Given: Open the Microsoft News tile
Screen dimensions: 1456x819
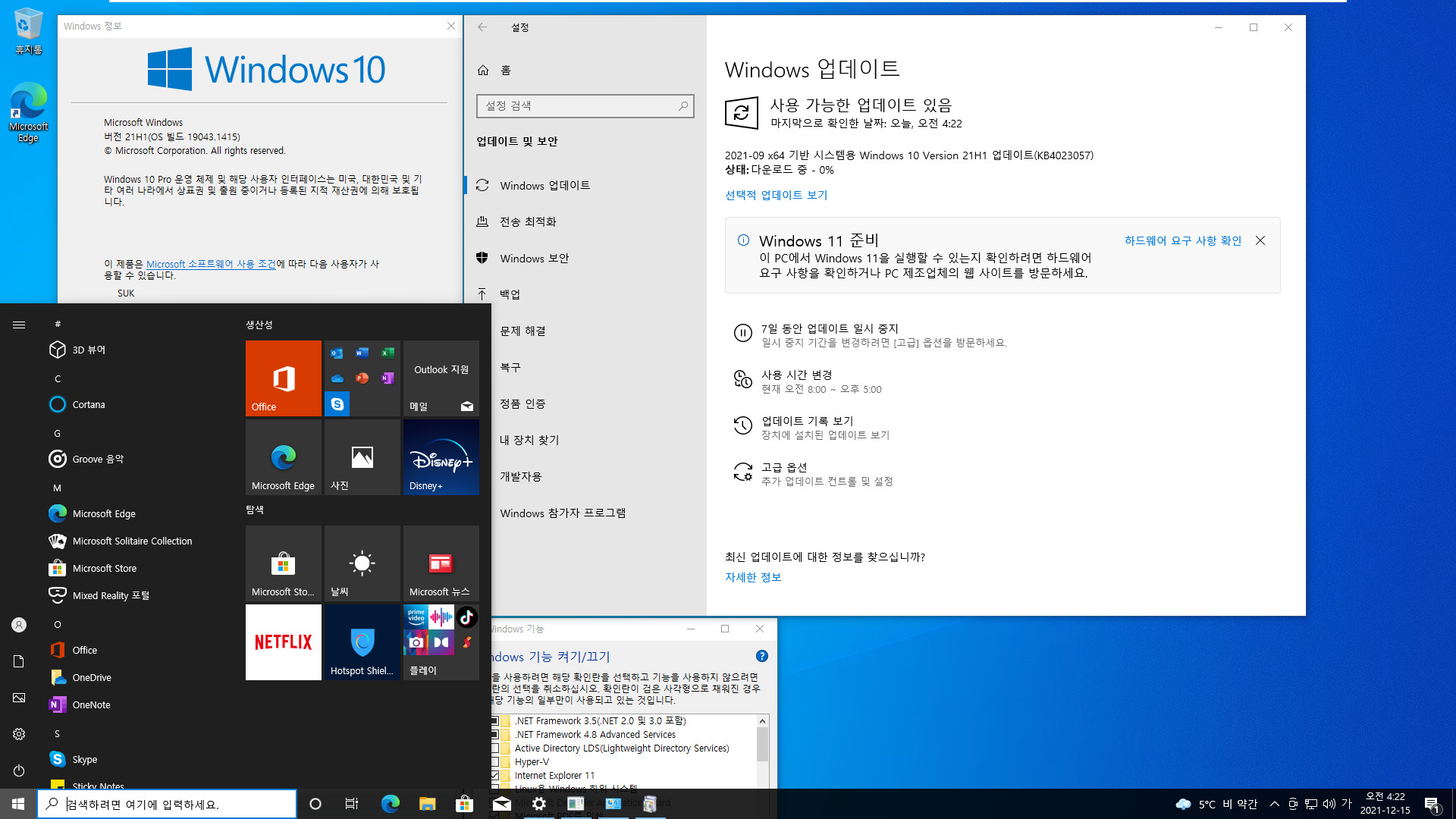Looking at the screenshot, I should pos(441,563).
